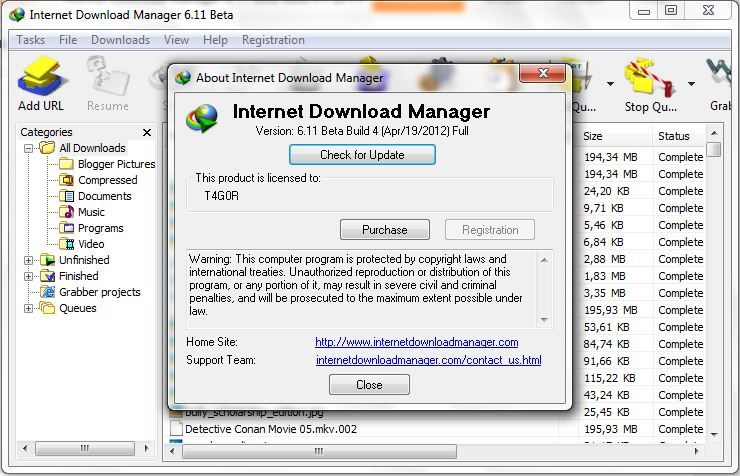Close the Categories panel
The width and height of the screenshot is (740, 476).
[147, 133]
